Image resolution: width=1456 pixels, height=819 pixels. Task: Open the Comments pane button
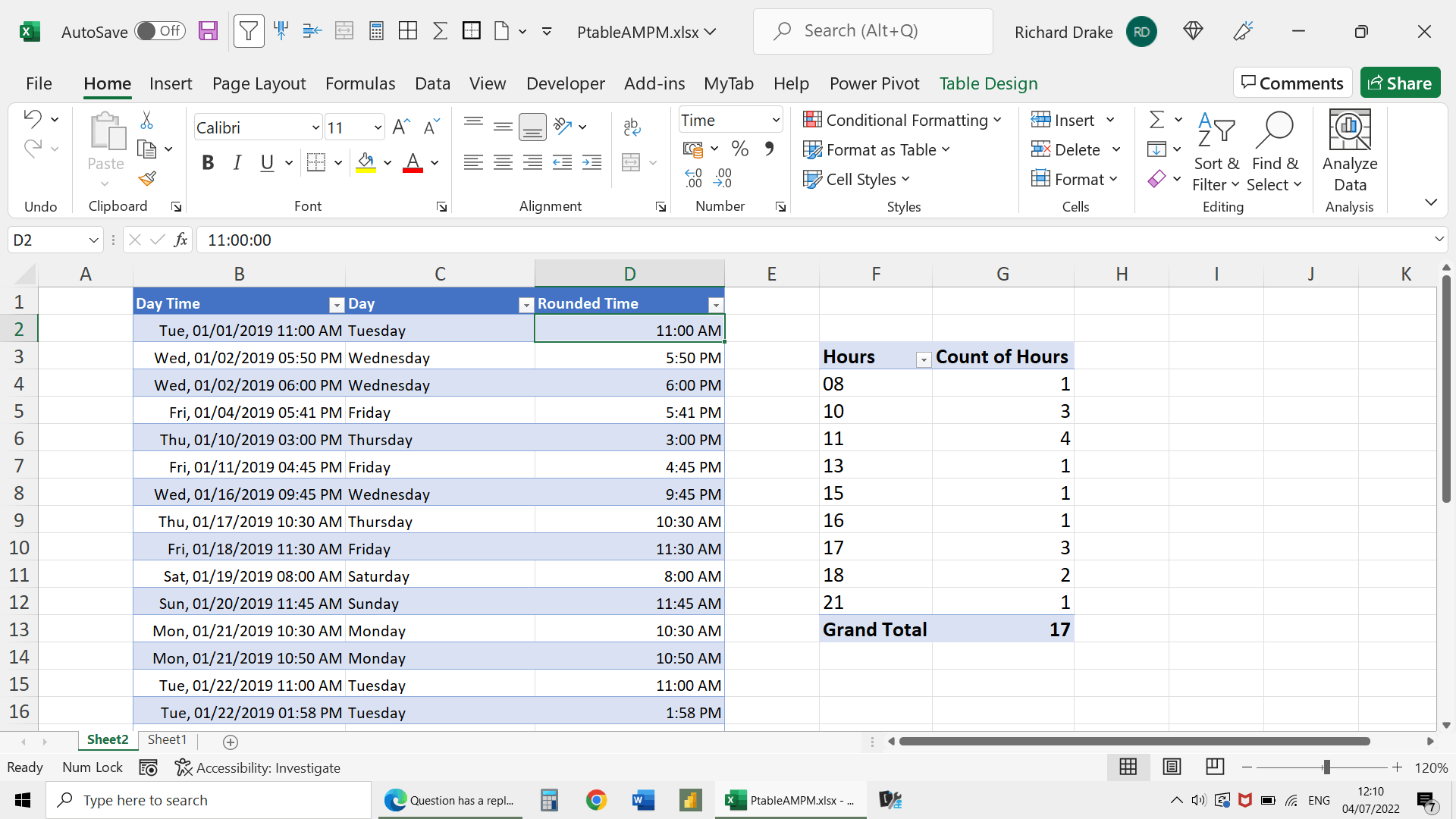tap(1292, 83)
